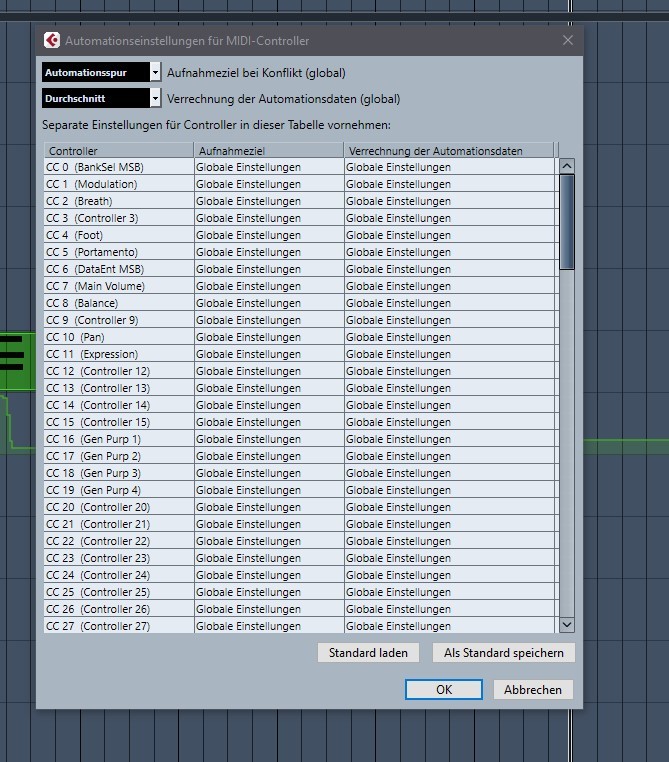The image size is (669, 762).
Task: Click the Controller column header
Action: click(x=118, y=150)
